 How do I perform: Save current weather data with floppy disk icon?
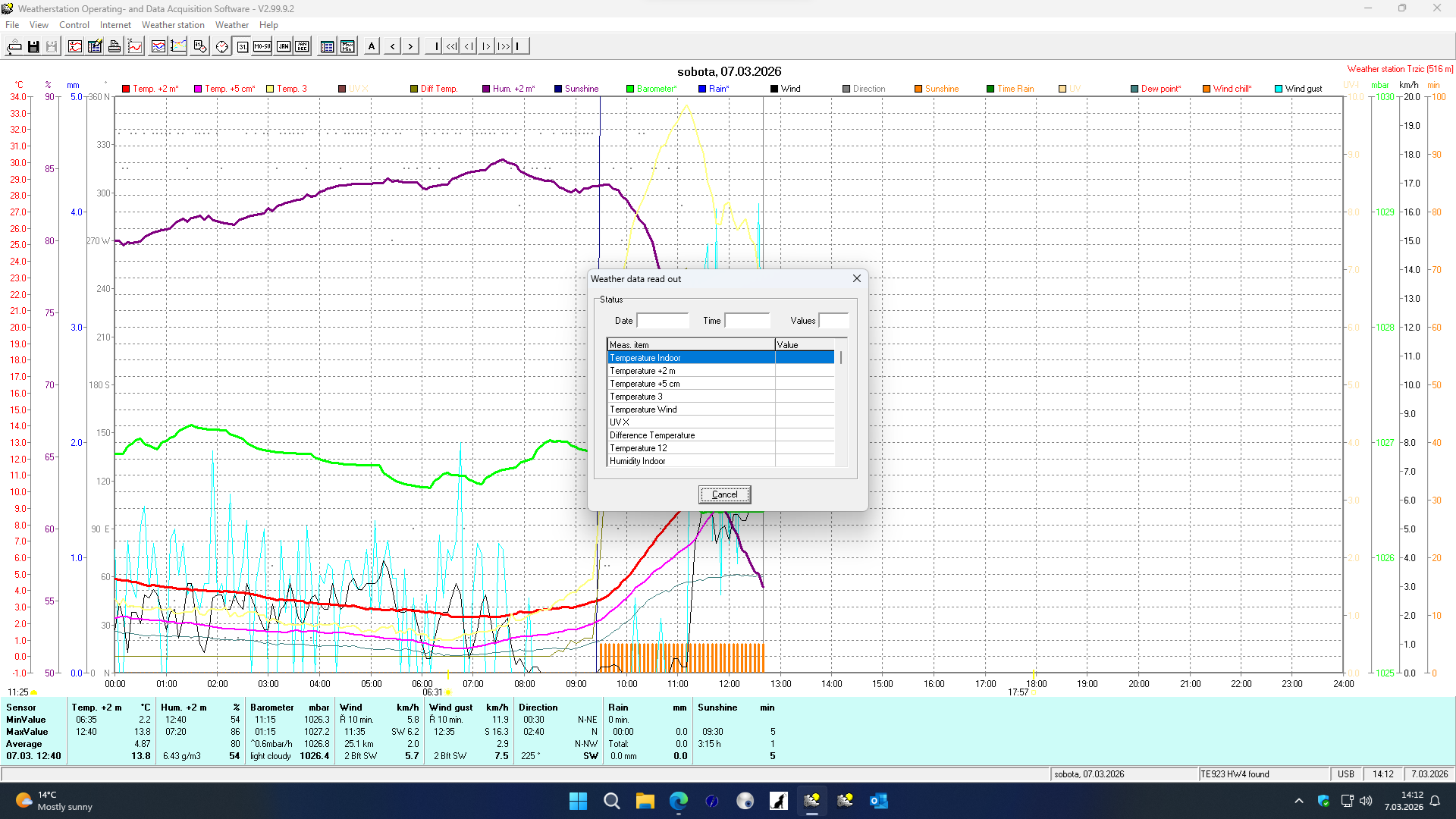coord(33,45)
